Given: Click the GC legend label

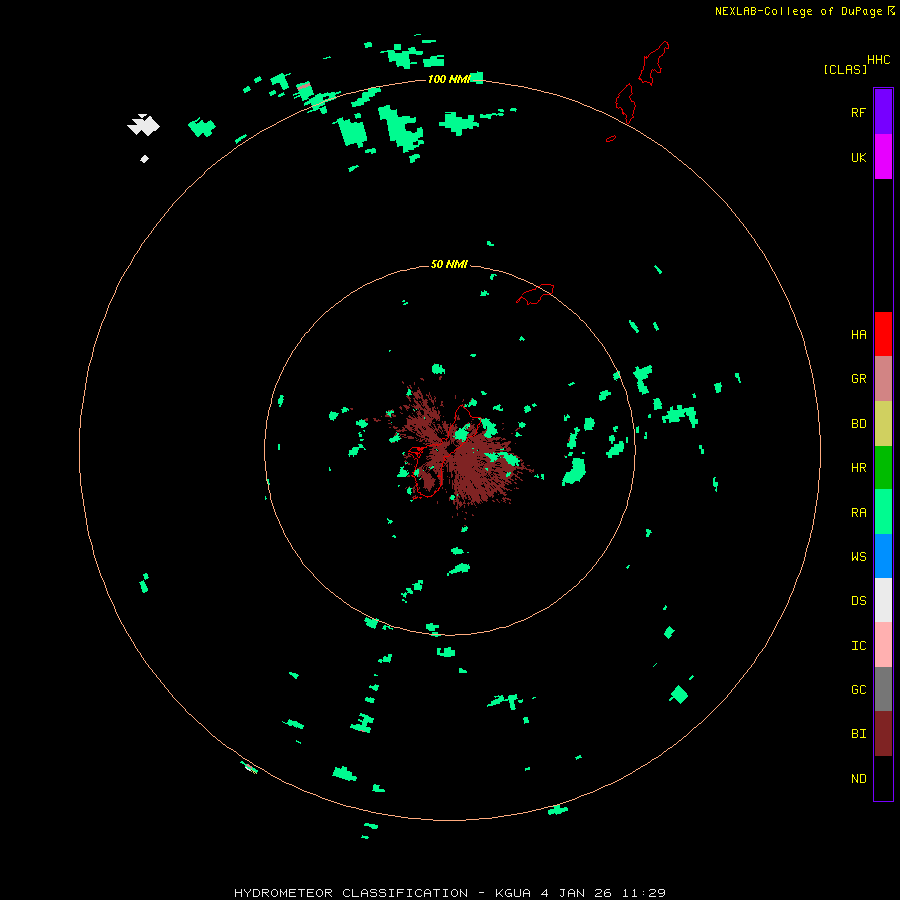Looking at the screenshot, I should 858,690.
